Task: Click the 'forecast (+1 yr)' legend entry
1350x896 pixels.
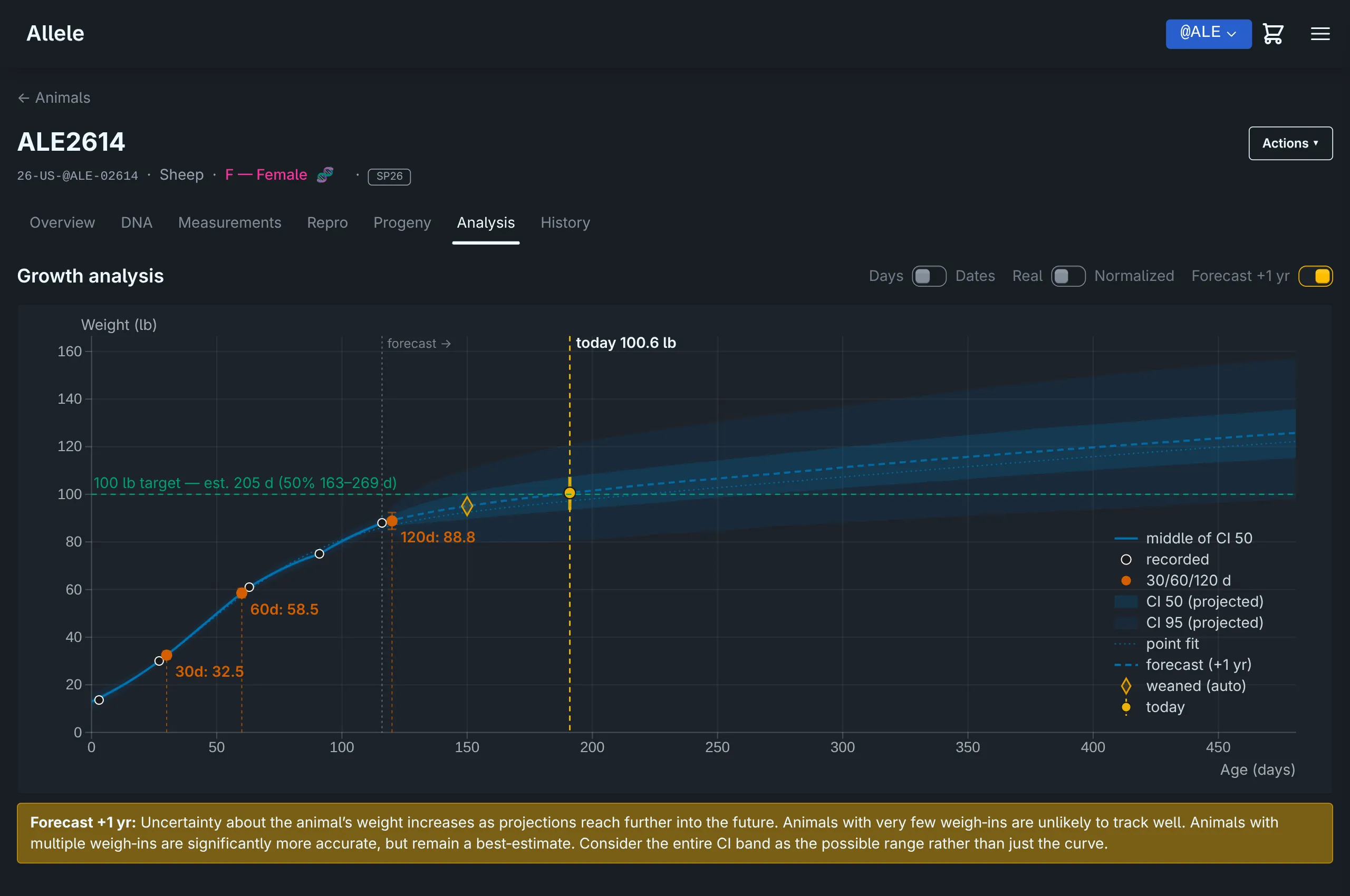Action: tap(1182, 665)
